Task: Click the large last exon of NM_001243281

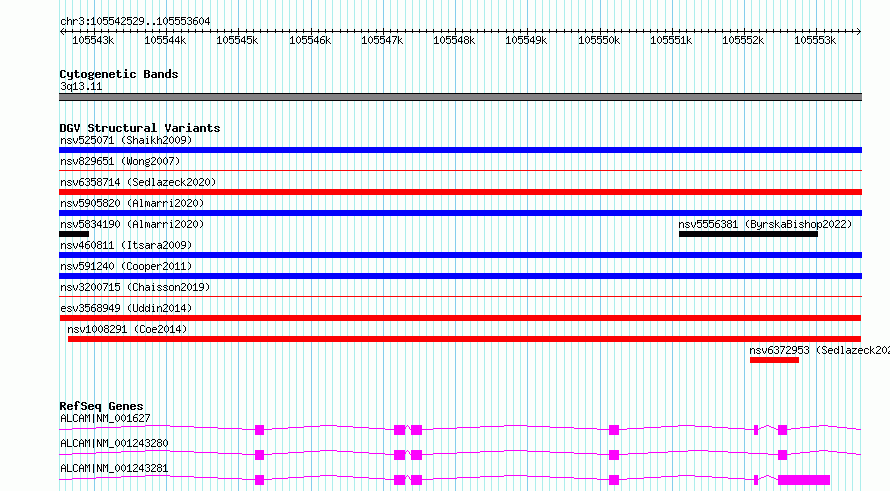Action: click(x=804, y=480)
